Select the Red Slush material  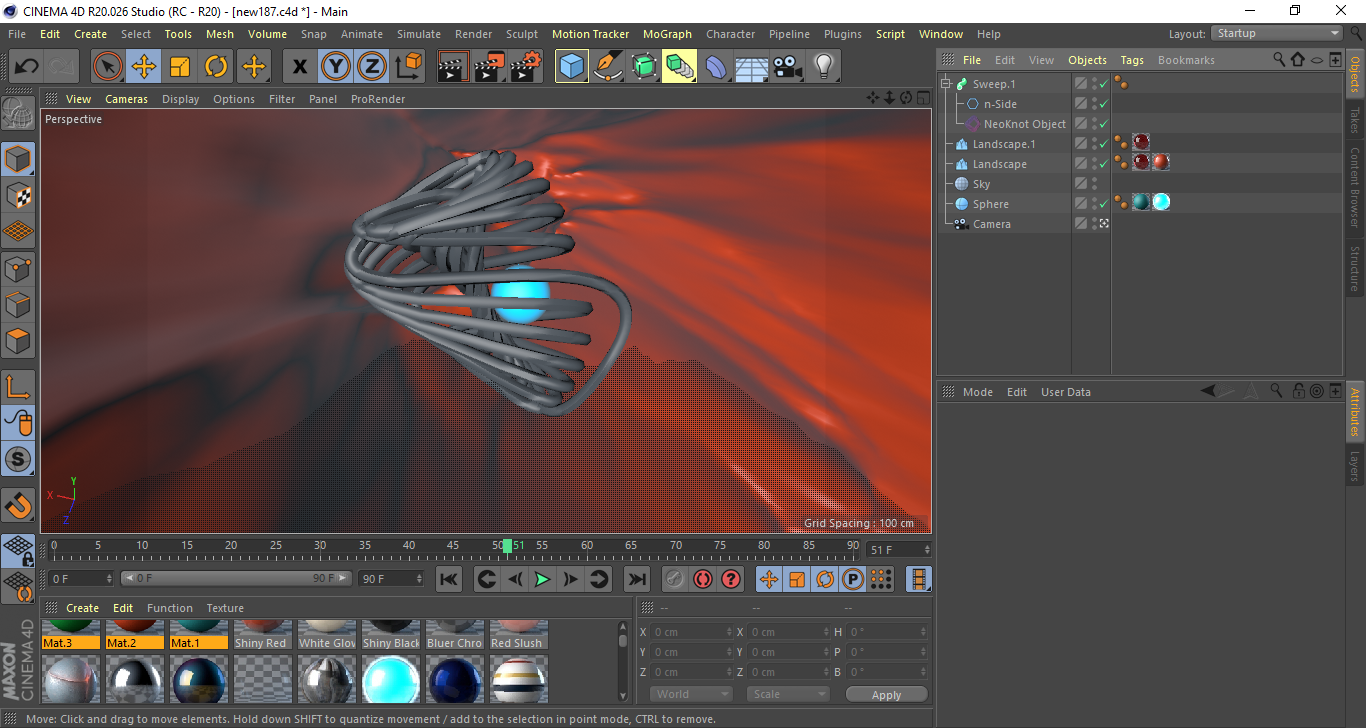519,635
